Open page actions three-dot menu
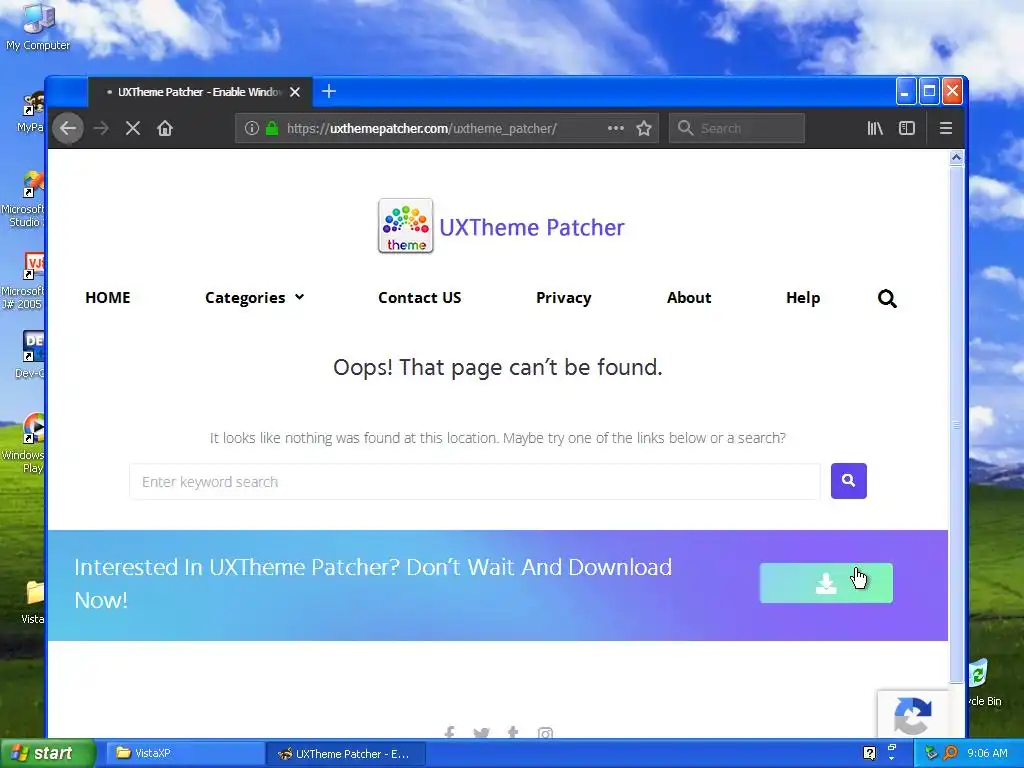 616,128
